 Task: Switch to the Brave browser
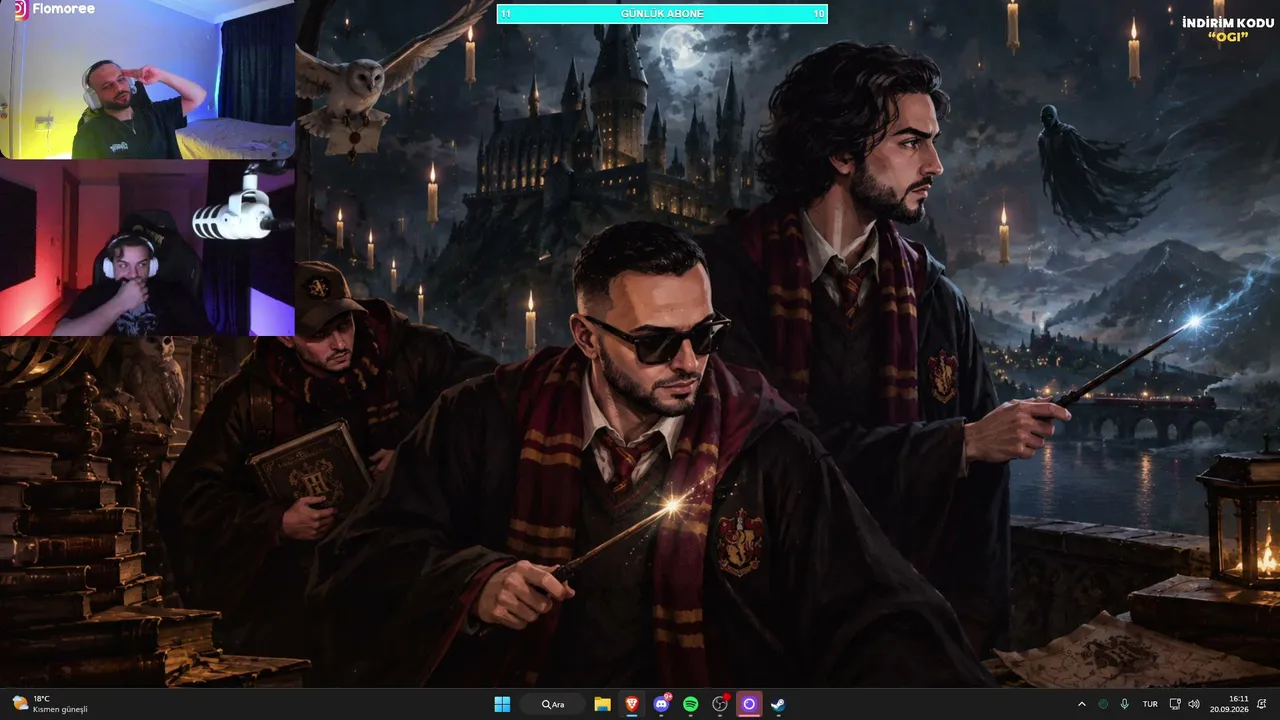tap(631, 704)
